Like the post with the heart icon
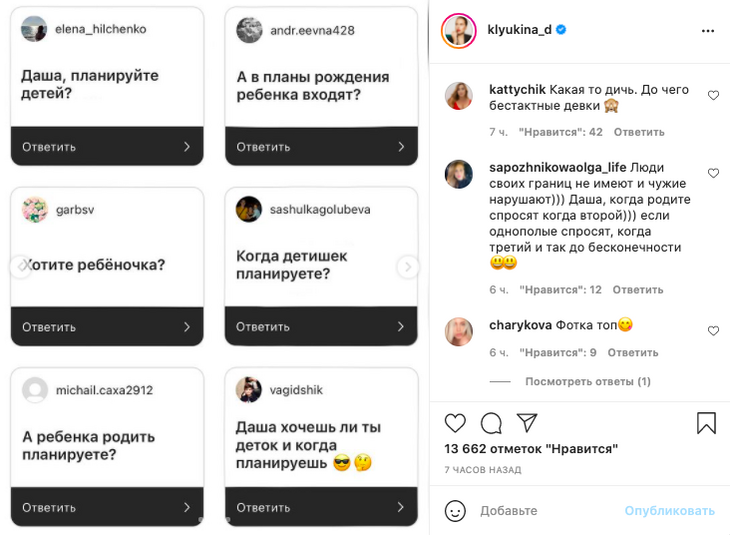This screenshot has width=730, height=535. point(455,423)
